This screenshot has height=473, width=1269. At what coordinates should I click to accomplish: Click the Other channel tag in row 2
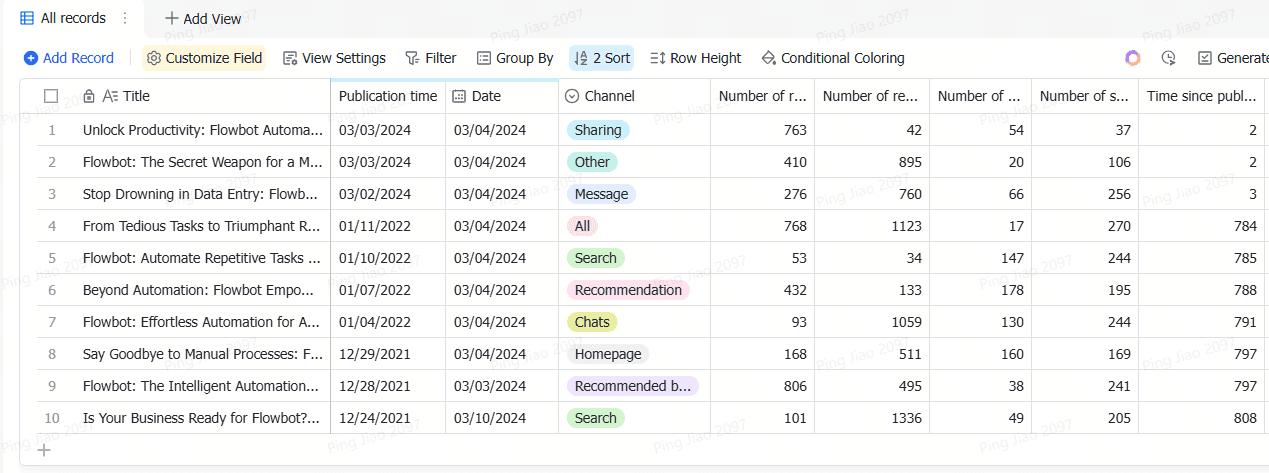592,162
